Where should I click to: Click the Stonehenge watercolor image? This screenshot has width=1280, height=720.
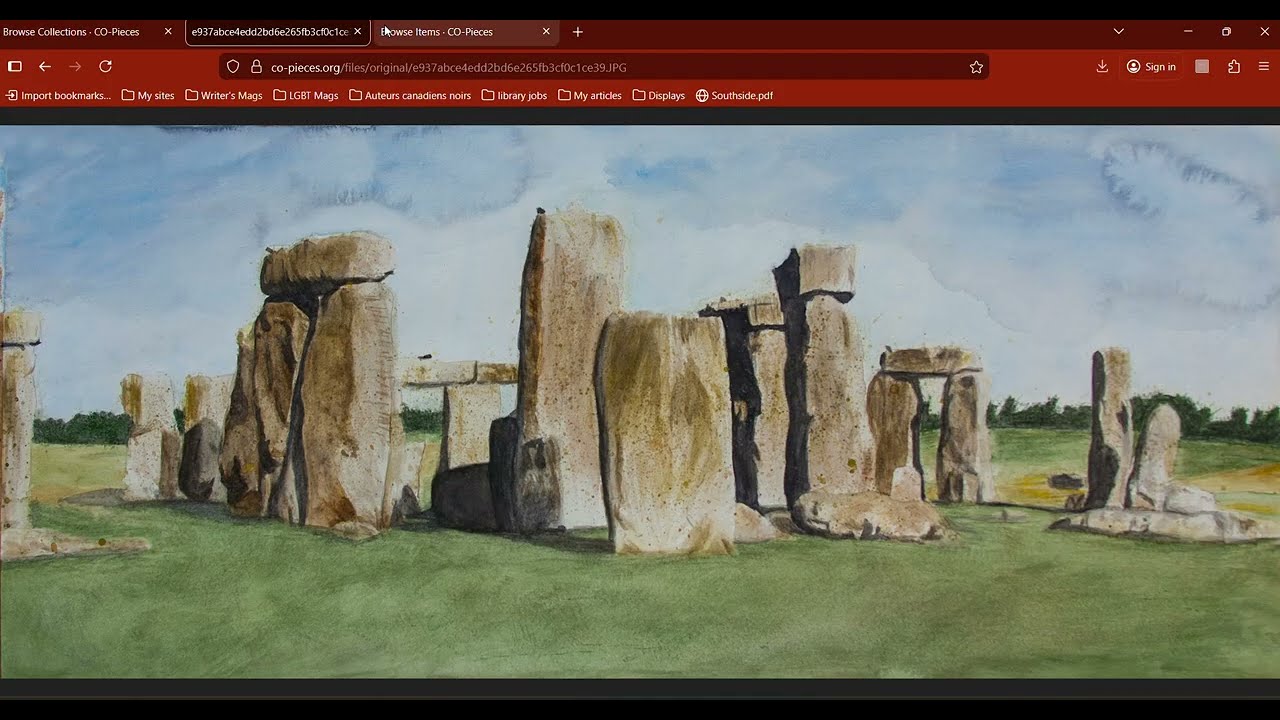(x=640, y=401)
